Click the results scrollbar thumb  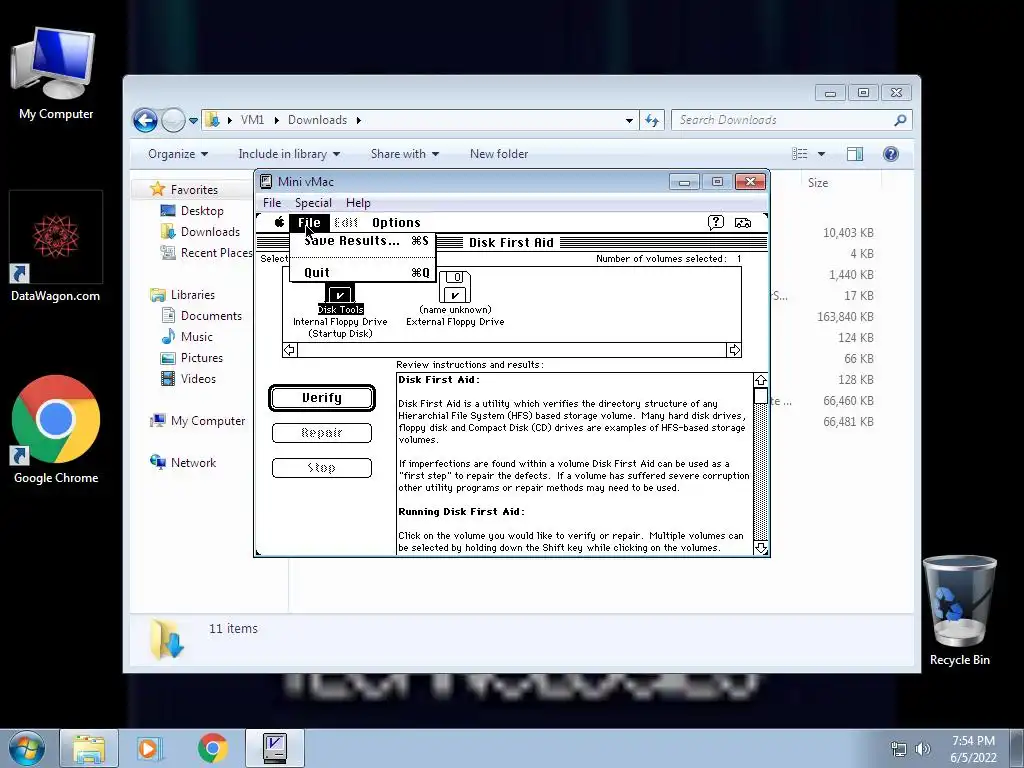(x=761, y=396)
